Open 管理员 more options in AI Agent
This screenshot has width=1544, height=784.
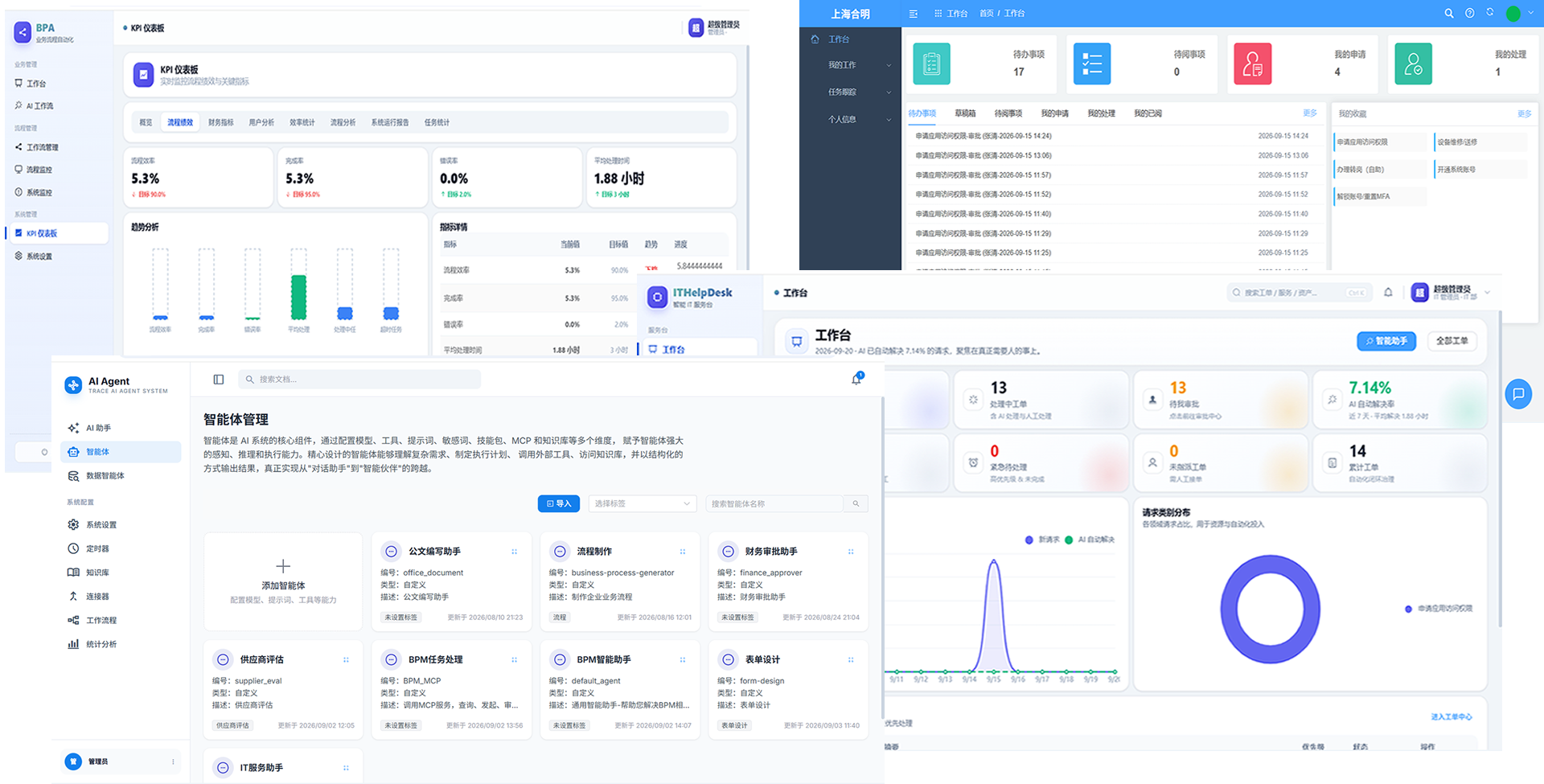(173, 761)
